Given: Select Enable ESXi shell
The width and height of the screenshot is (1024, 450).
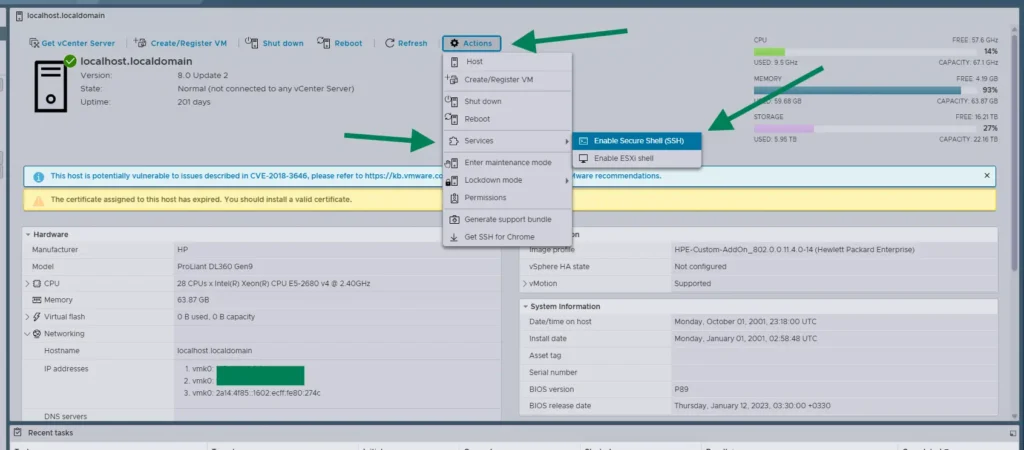Looking at the screenshot, I should [637, 158].
